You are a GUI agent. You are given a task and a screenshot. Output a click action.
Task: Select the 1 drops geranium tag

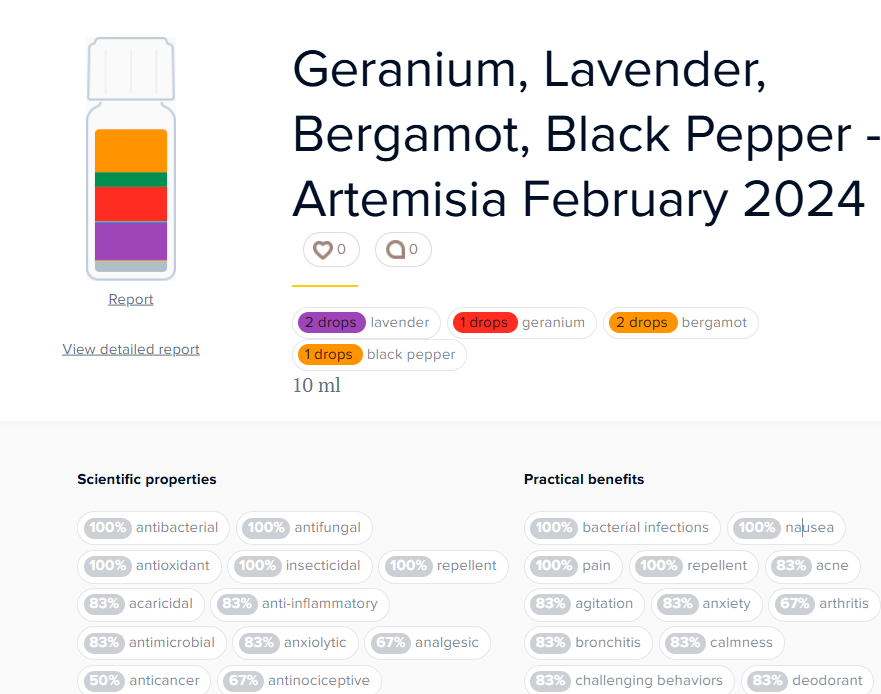tap(522, 323)
